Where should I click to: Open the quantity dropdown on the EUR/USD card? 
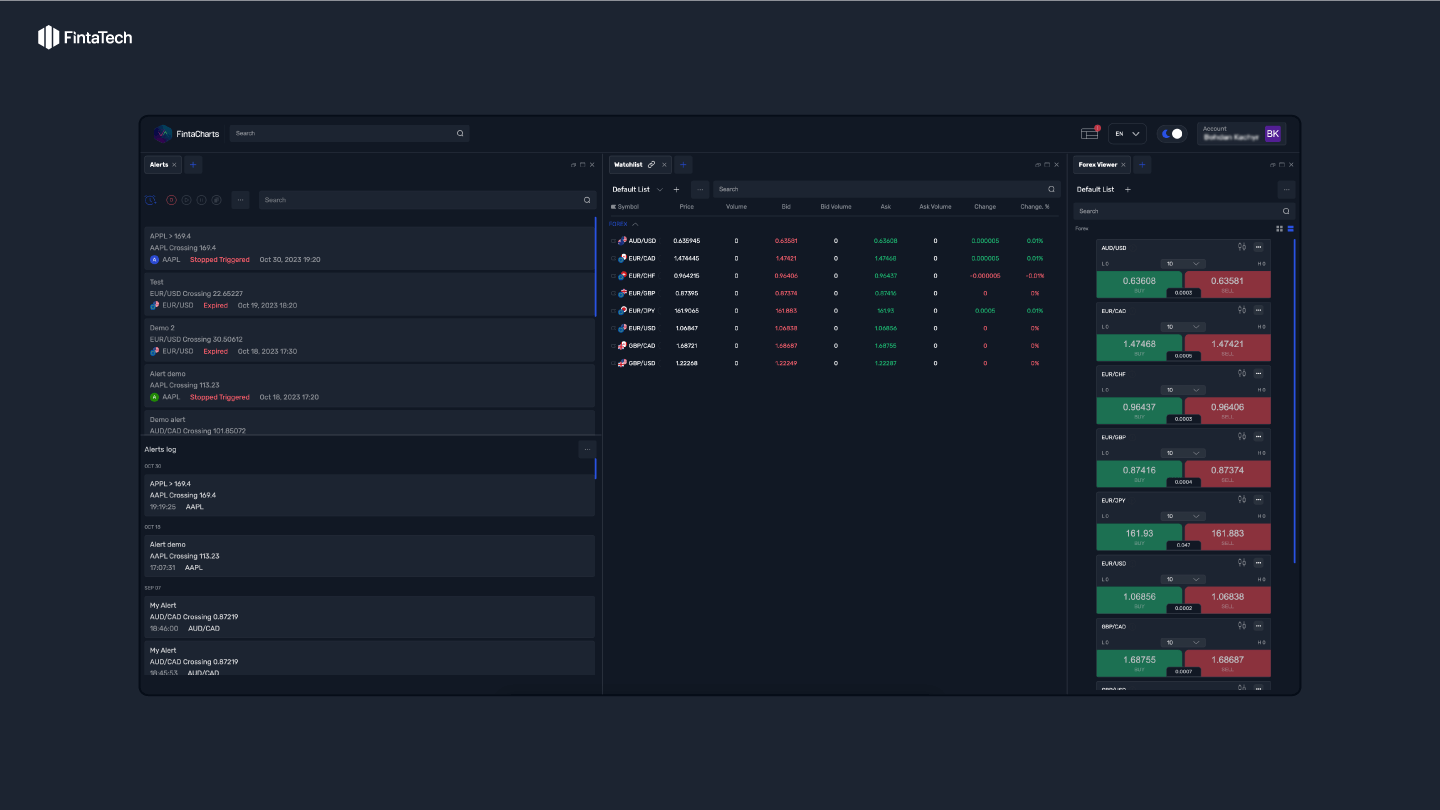pyautogui.click(x=1183, y=579)
